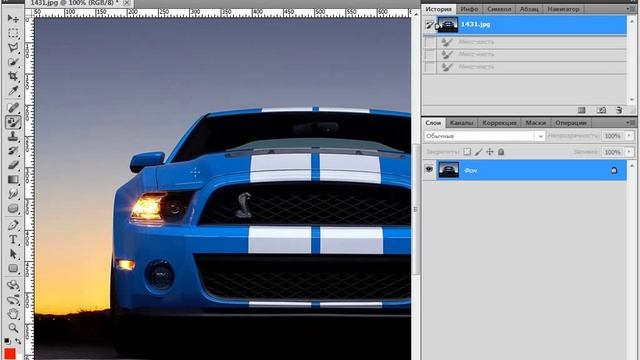The width and height of the screenshot is (640, 360).
Task: Expand the layer opacity slider arrow
Action: click(629, 136)
